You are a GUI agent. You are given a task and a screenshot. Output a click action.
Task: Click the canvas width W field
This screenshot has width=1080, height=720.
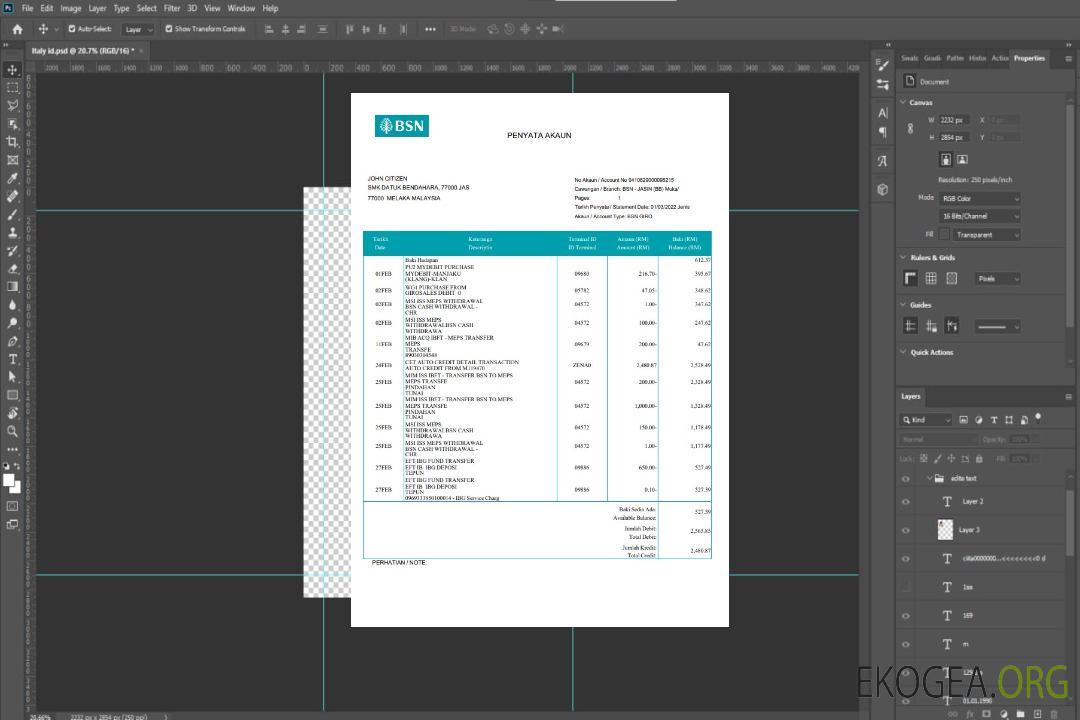click(x=955, y=120)
